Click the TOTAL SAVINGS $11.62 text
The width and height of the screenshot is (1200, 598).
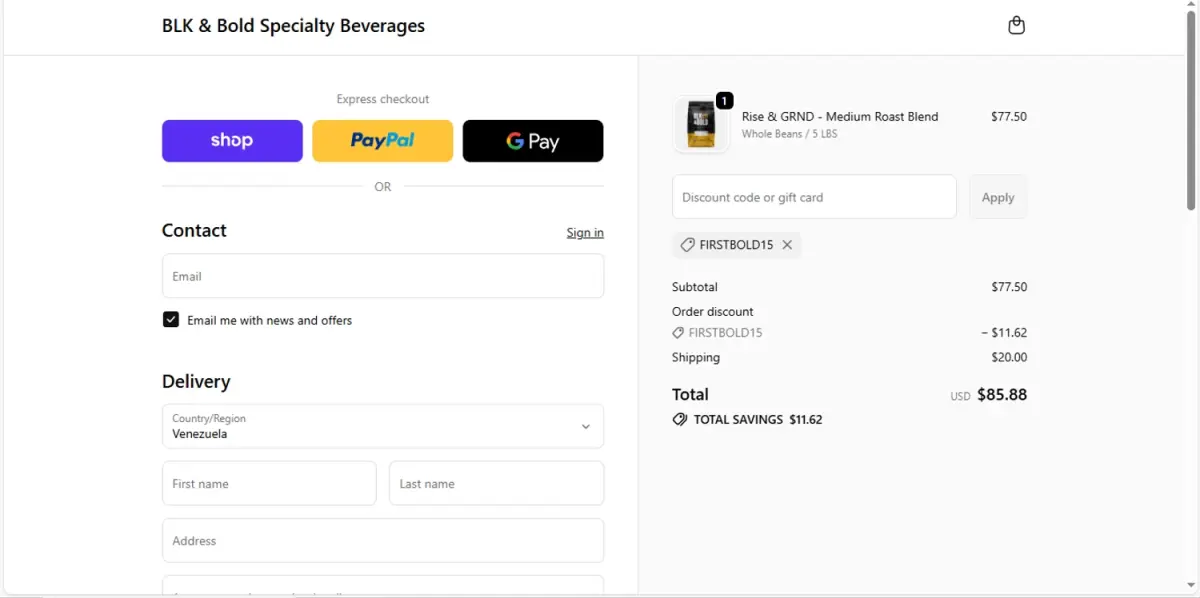pos(758,420)
